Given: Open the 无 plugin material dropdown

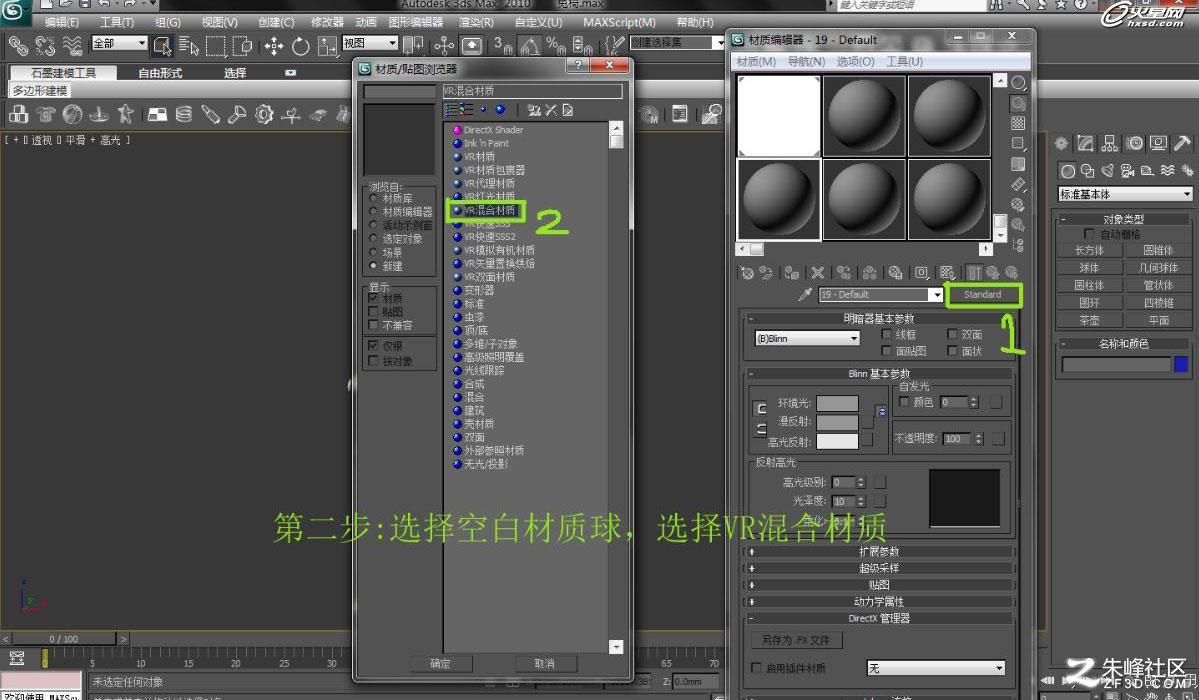Looking at the screenshot, I should [x=936, y=669].
